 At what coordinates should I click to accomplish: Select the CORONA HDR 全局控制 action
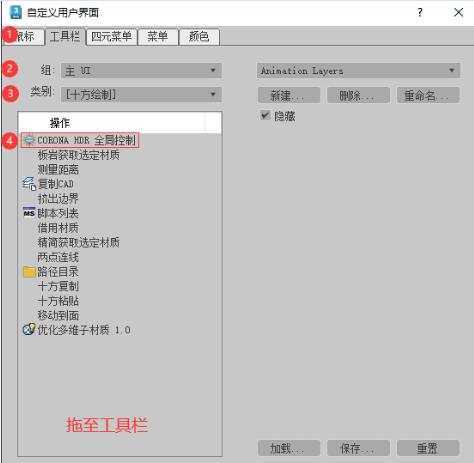pos(80,140)
